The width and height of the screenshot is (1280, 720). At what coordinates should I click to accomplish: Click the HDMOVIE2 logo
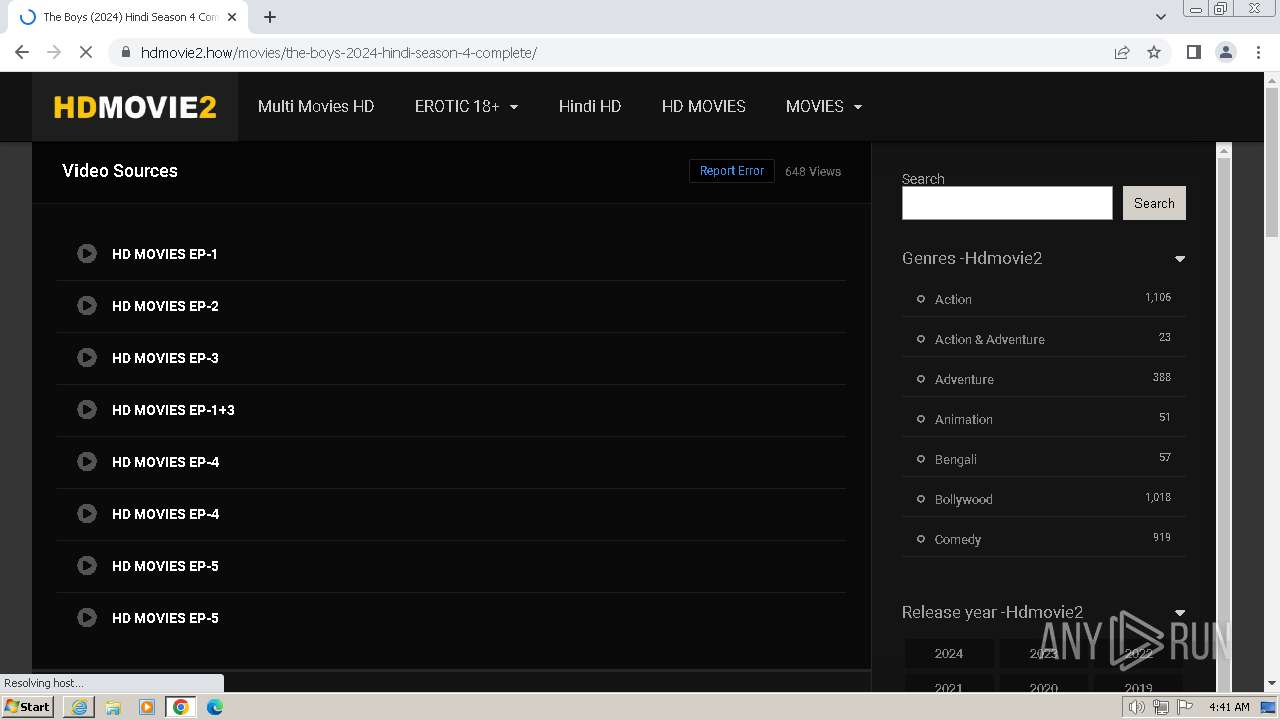tap(135, 107)
